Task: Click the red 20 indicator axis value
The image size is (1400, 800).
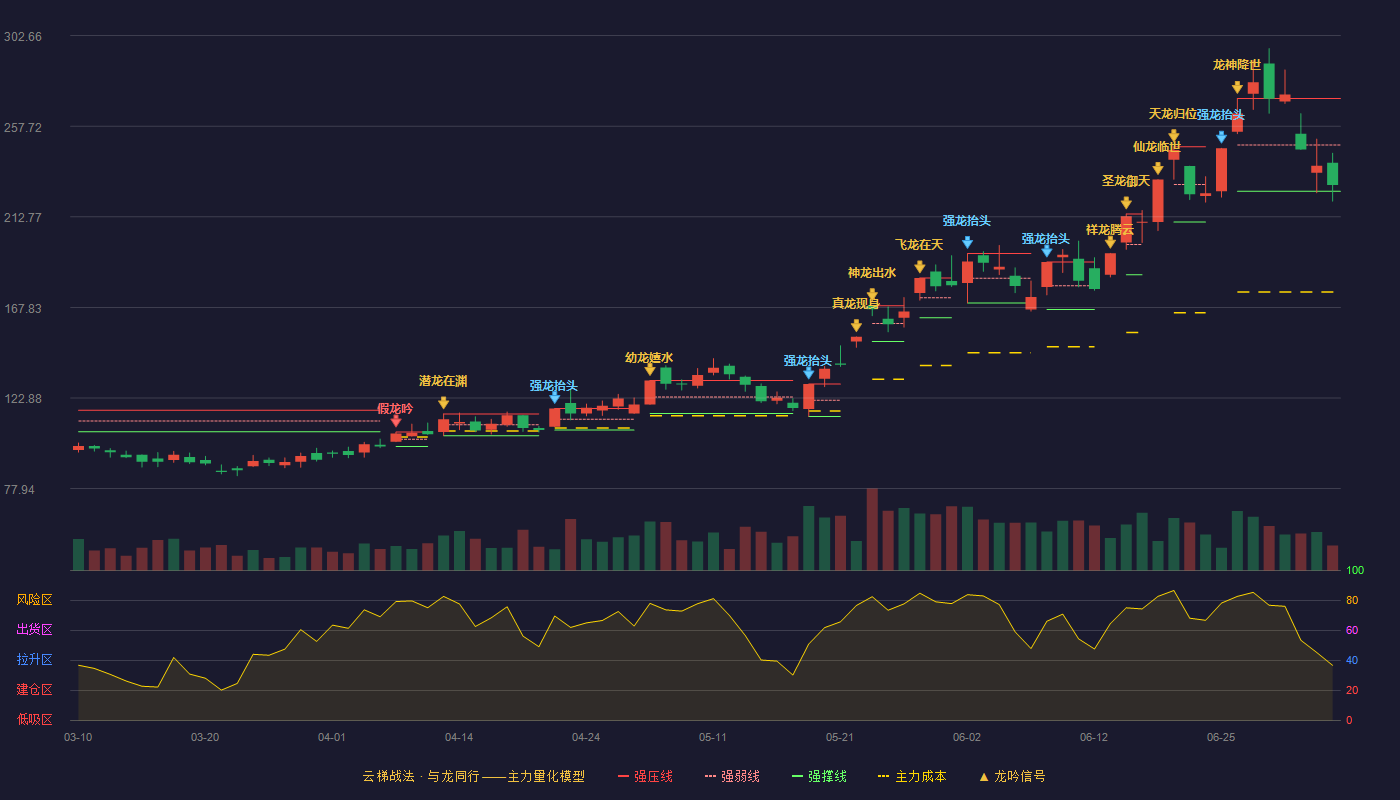Action: (1352, 690)
